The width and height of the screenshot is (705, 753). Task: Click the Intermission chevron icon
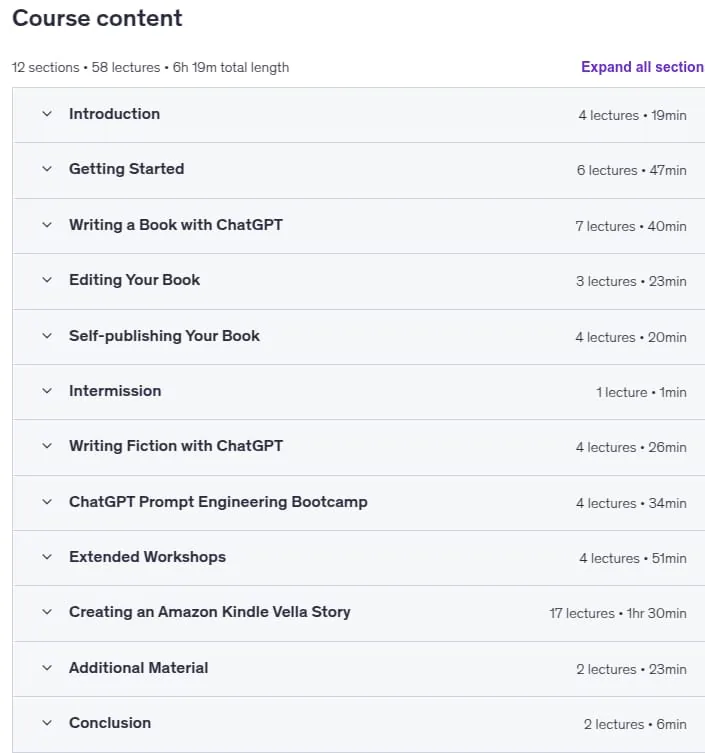point(47,391)
